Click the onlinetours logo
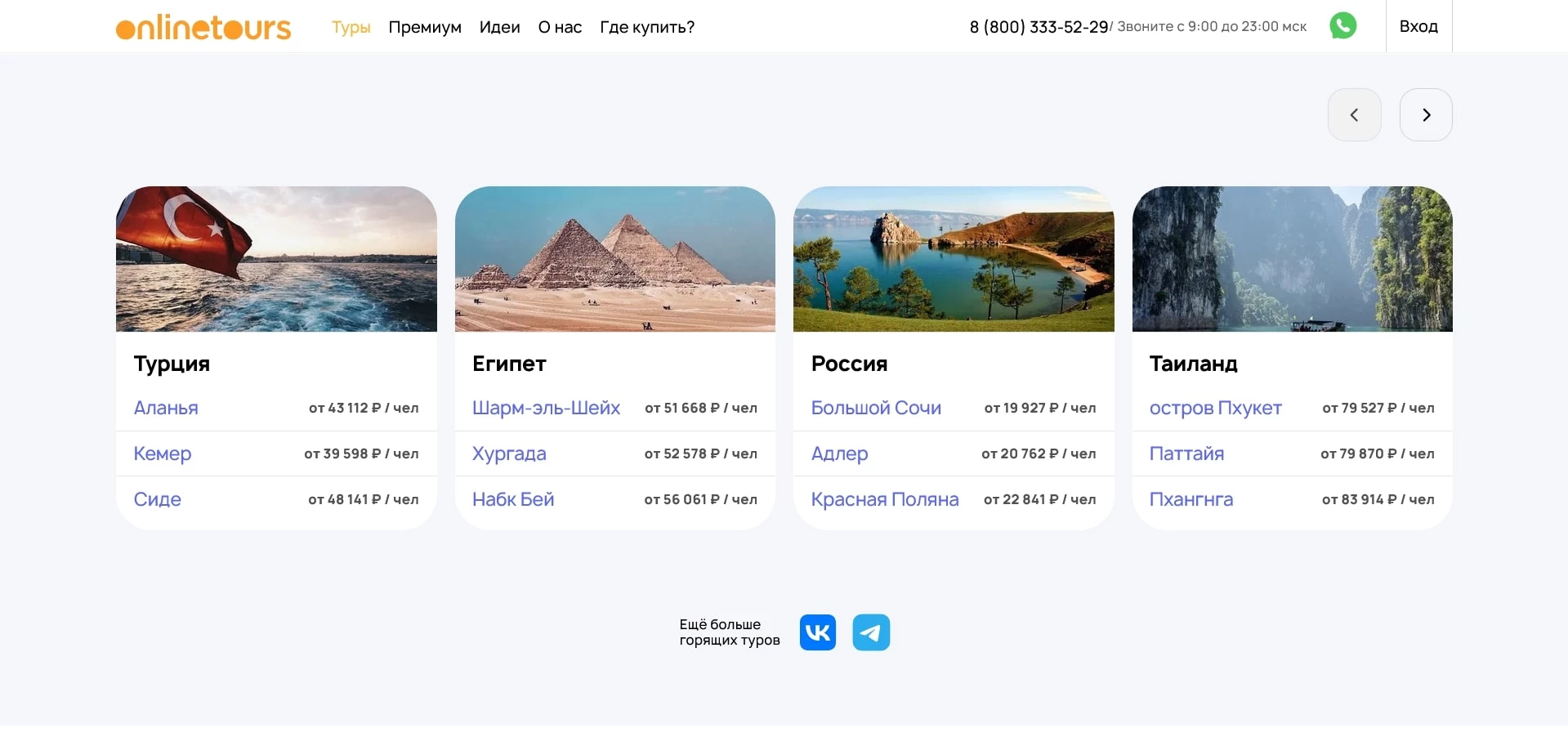 tap(203, 26)
